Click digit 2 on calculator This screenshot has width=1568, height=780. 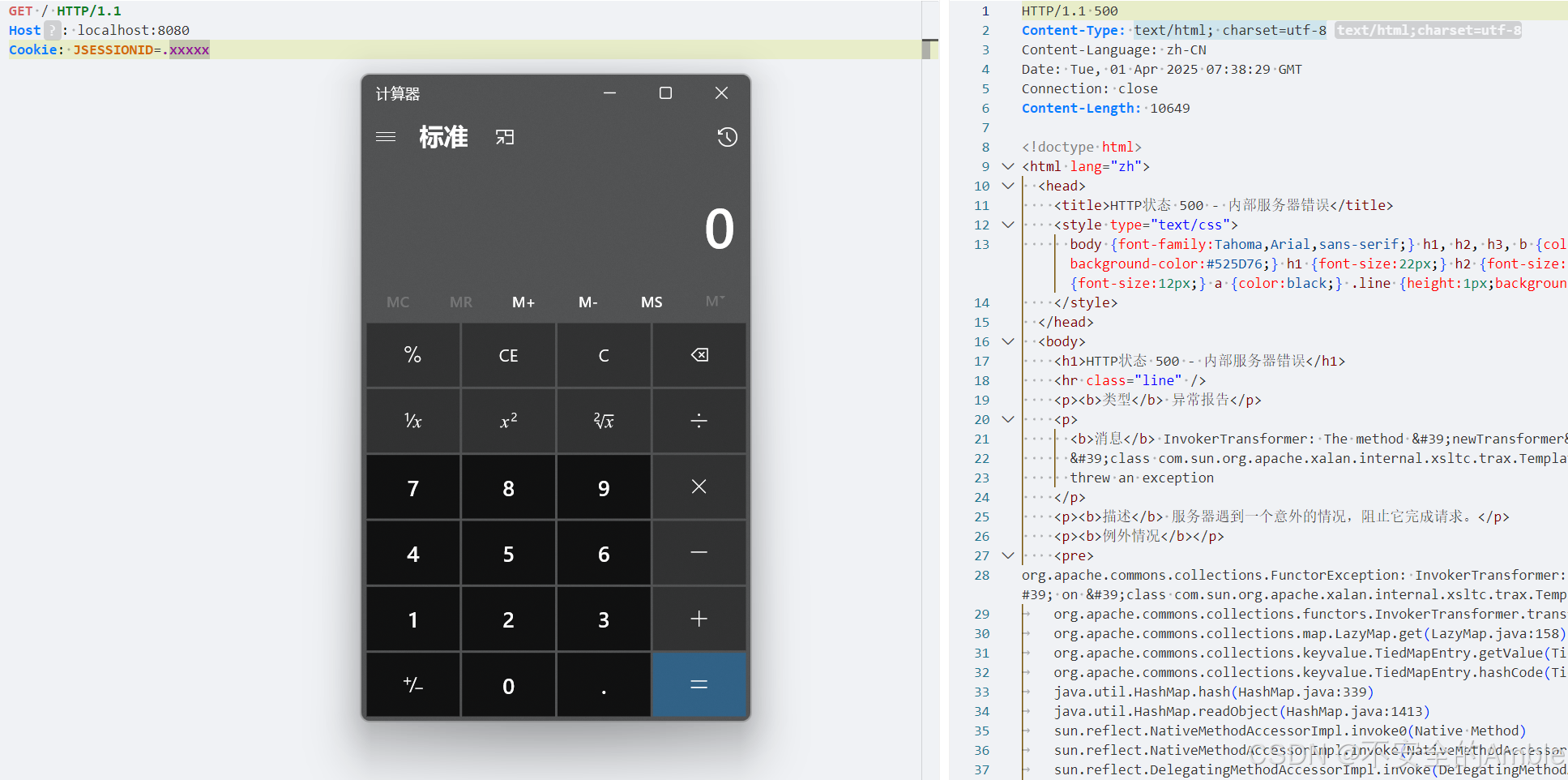click(x=508, y=619)
